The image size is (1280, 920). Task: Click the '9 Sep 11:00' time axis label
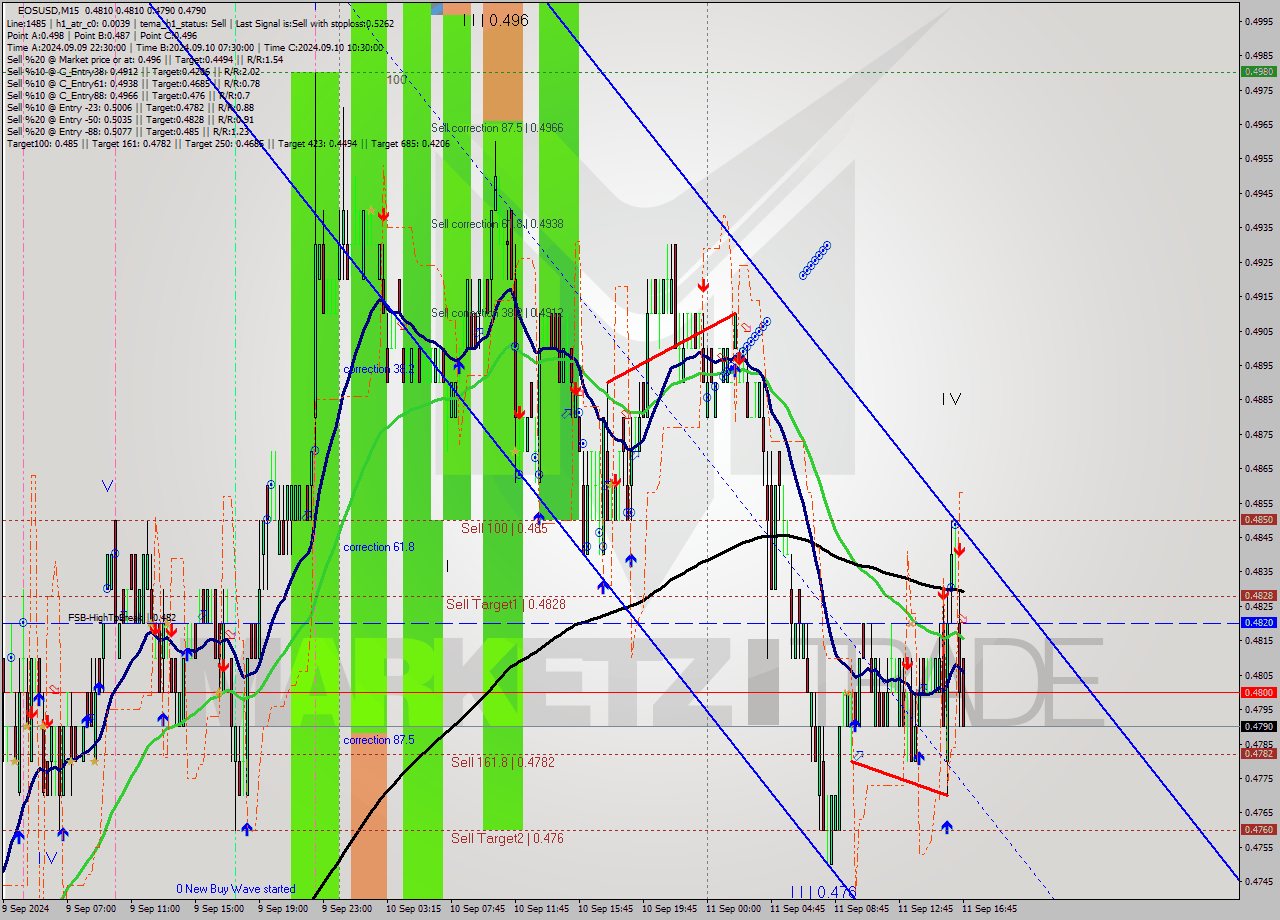coord(154,909)
